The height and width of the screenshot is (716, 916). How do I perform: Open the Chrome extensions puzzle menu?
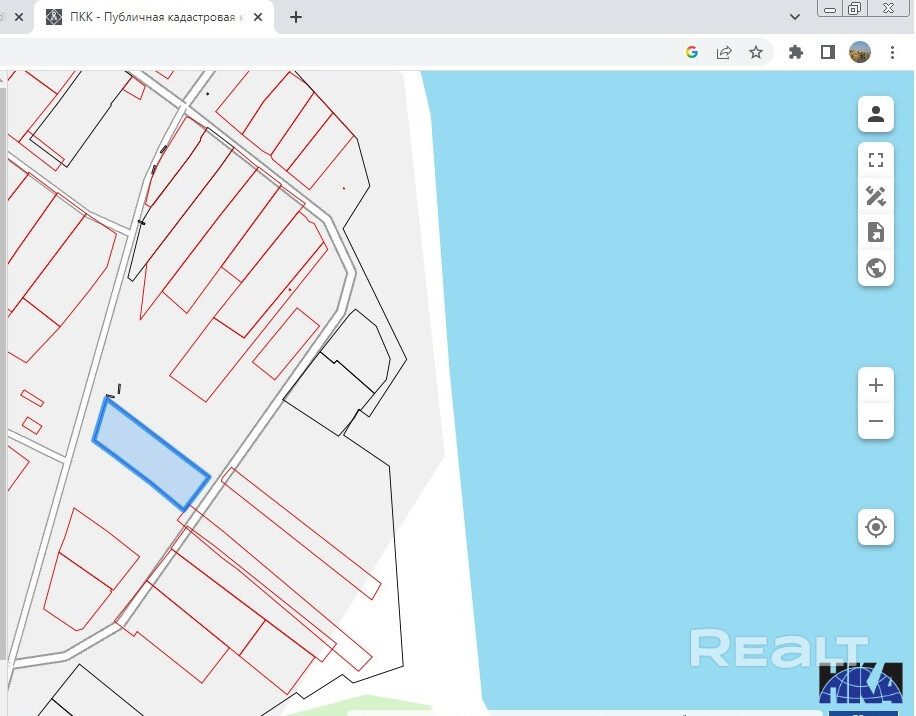point(796,53)
